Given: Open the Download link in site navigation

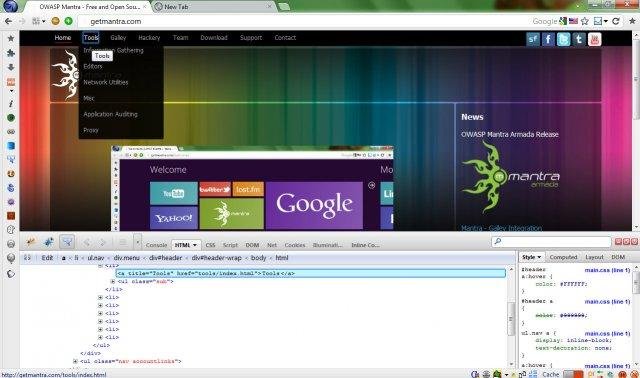Looking at the screenshot, I should pos(214,38).
